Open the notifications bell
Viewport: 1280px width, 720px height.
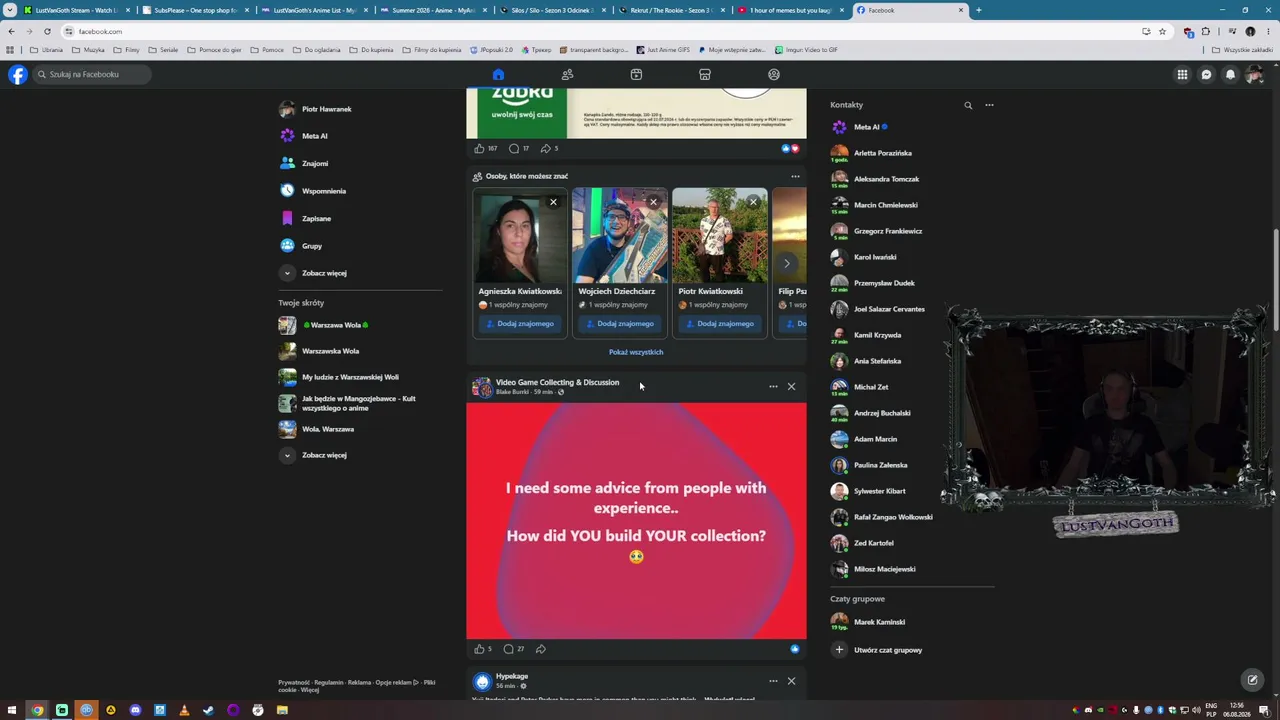1230,74
